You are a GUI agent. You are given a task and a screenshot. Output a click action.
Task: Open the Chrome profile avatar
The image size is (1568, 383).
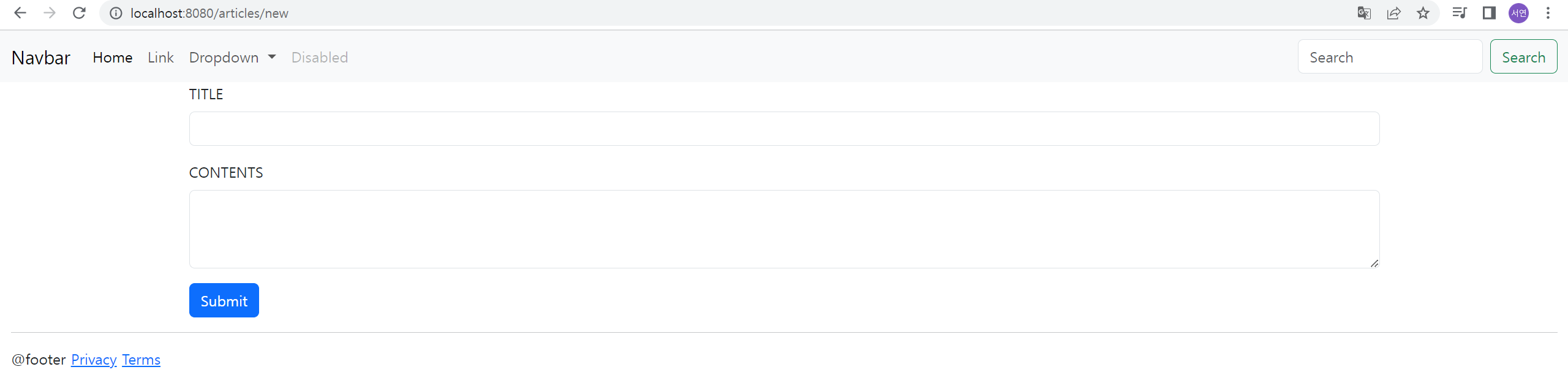tap(1518, 13)
